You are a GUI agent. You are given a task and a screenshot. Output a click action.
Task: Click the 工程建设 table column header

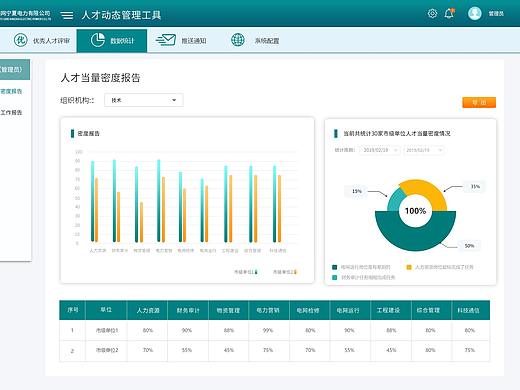pos(390,310)
